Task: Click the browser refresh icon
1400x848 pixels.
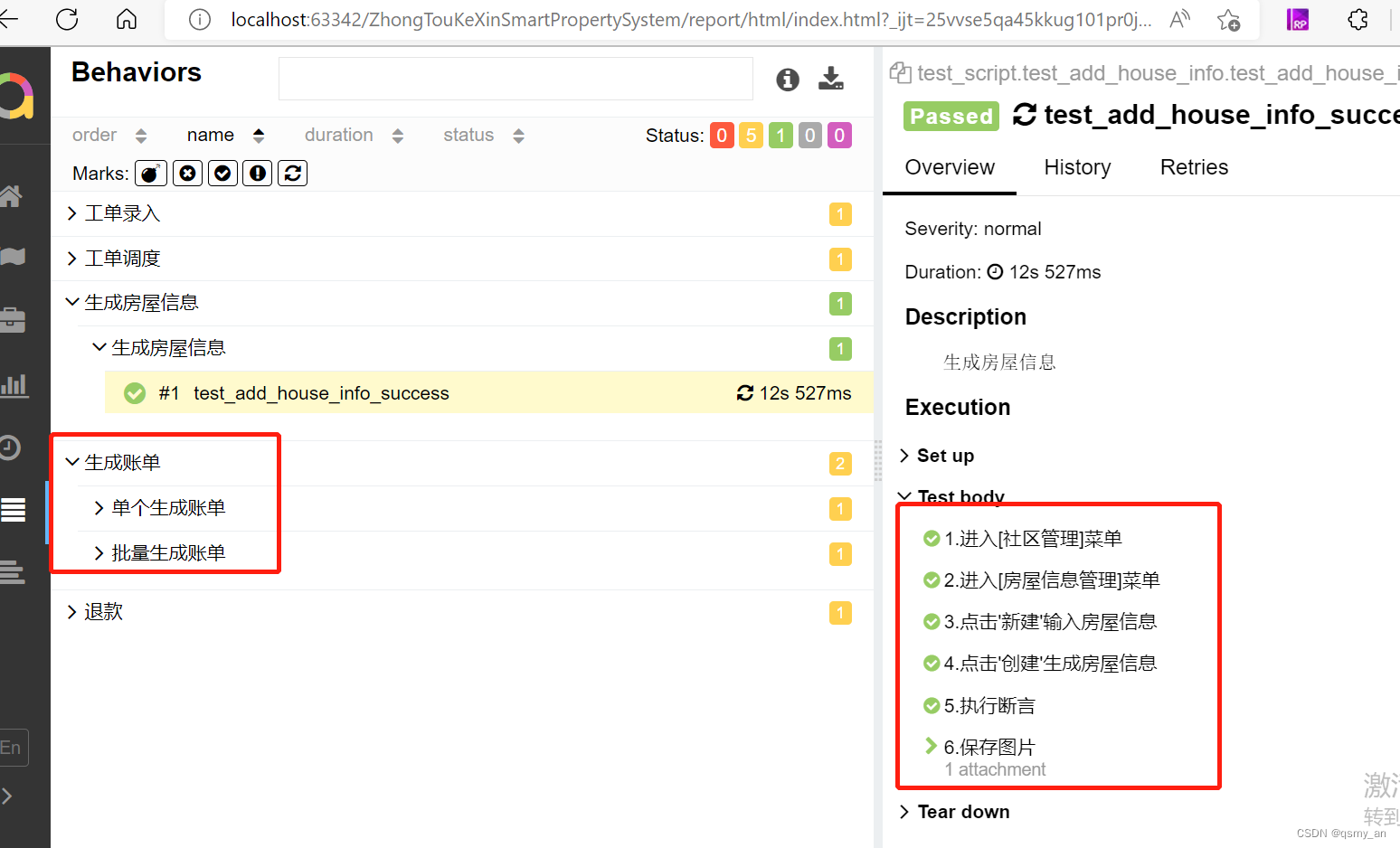Action: [67, 19]
